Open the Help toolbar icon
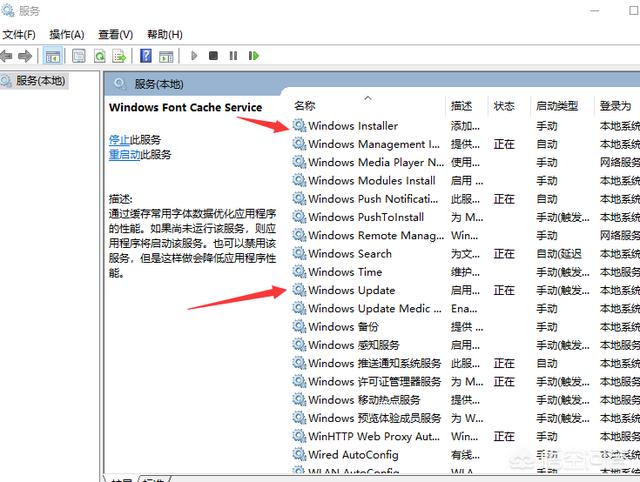 click(146, 56)
